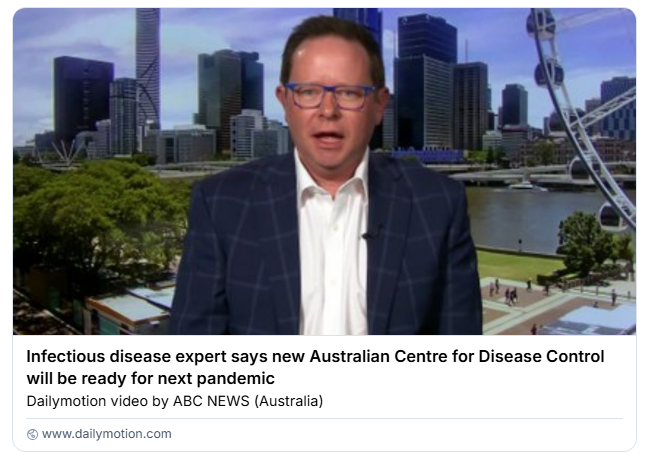This screenshot has height=460, width=650.
Task: Click the white open-collar shirt in thumbnail
Action: (332, 249)
